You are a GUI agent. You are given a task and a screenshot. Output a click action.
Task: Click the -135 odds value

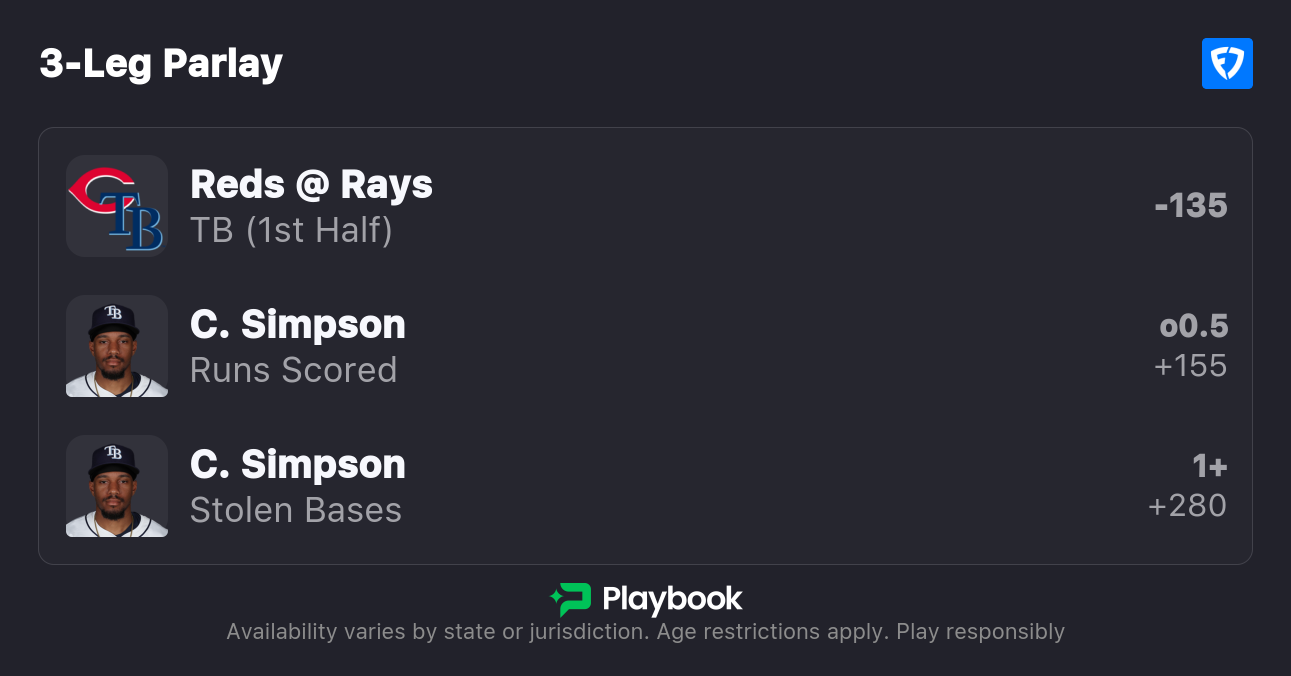click(1190, 206)
